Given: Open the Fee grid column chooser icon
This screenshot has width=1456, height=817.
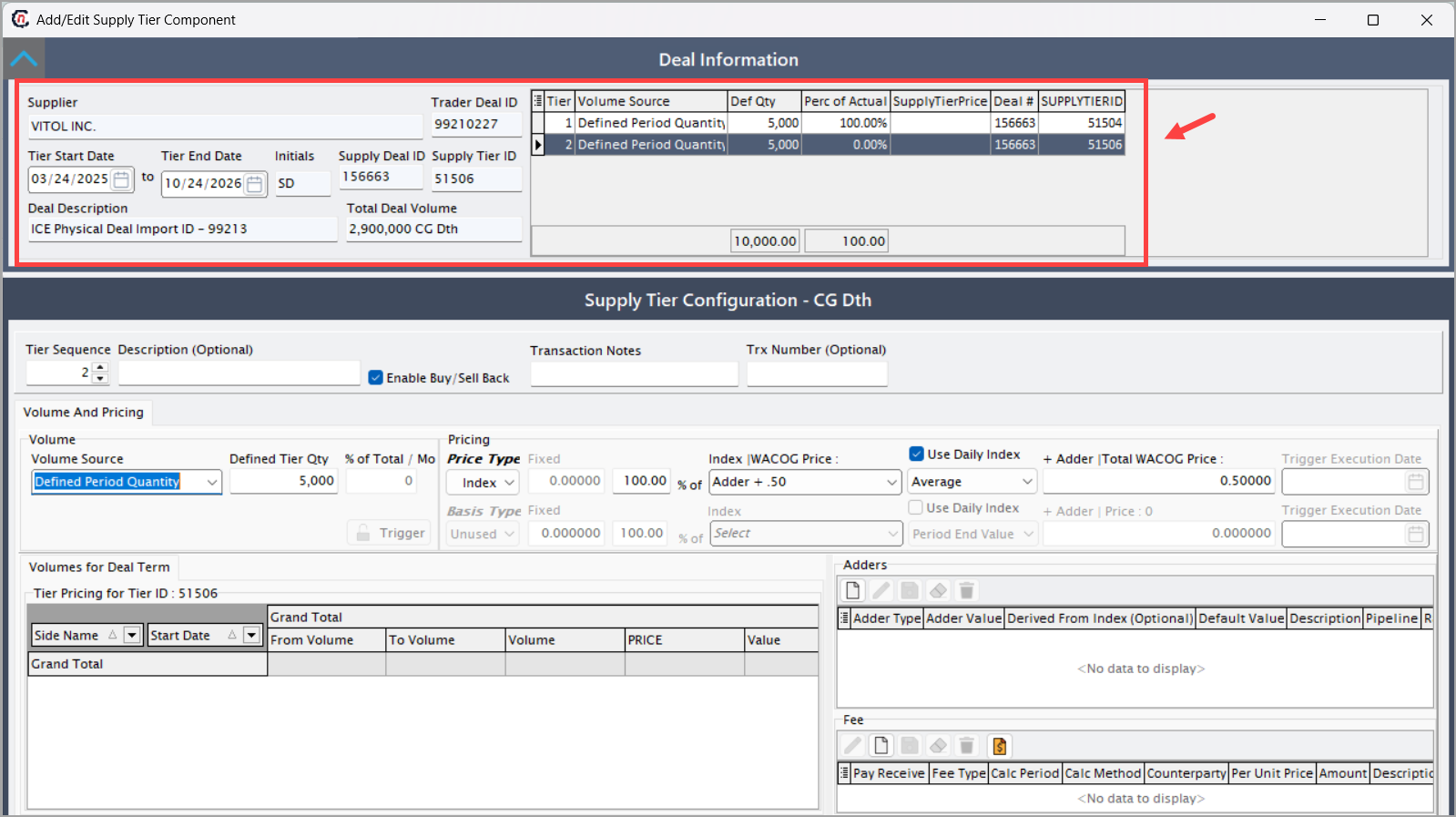Looking at the screenshot, I should click(x=844, y=773).
